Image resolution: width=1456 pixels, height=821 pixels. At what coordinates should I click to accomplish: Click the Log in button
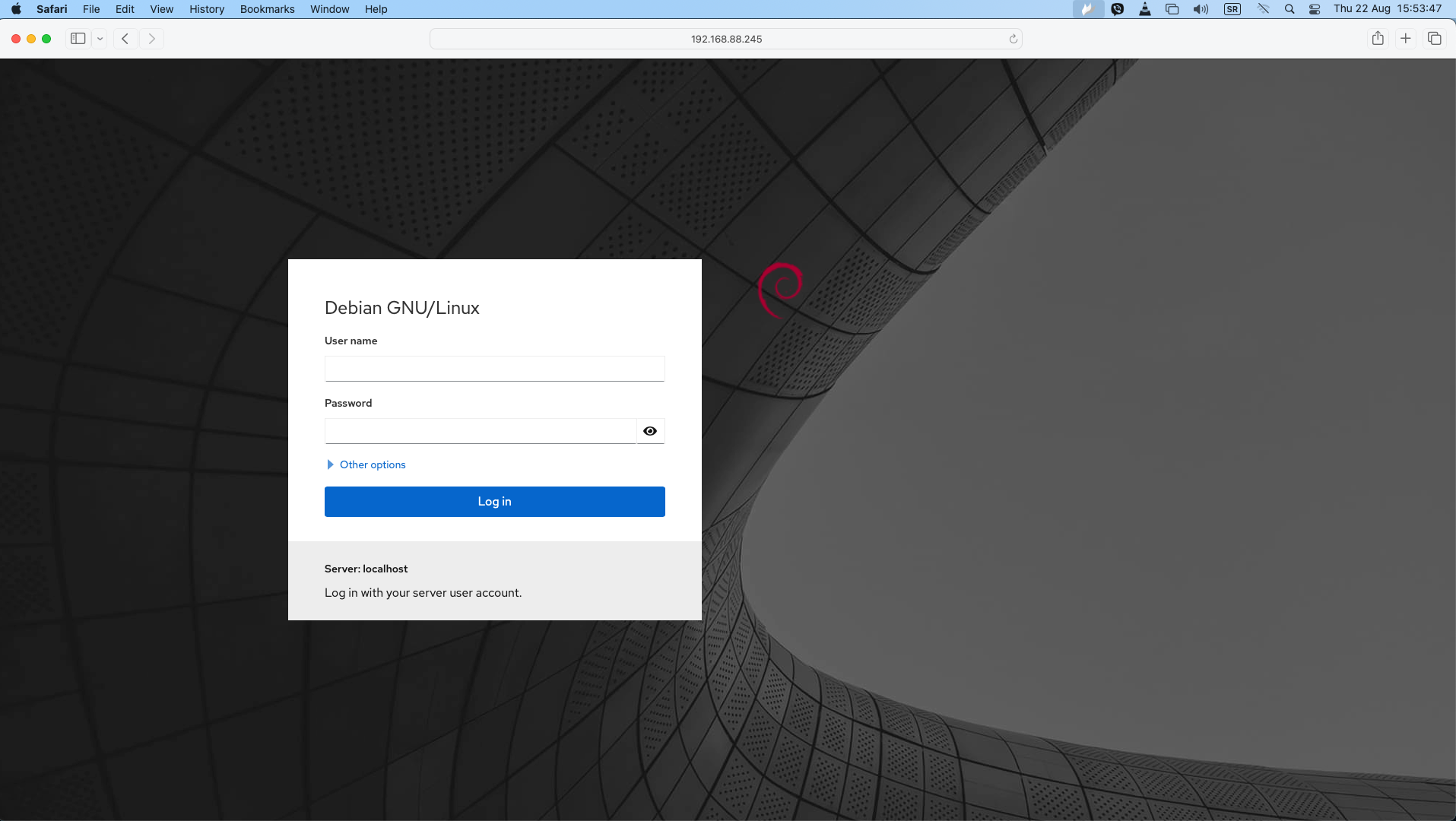(495, 502)
